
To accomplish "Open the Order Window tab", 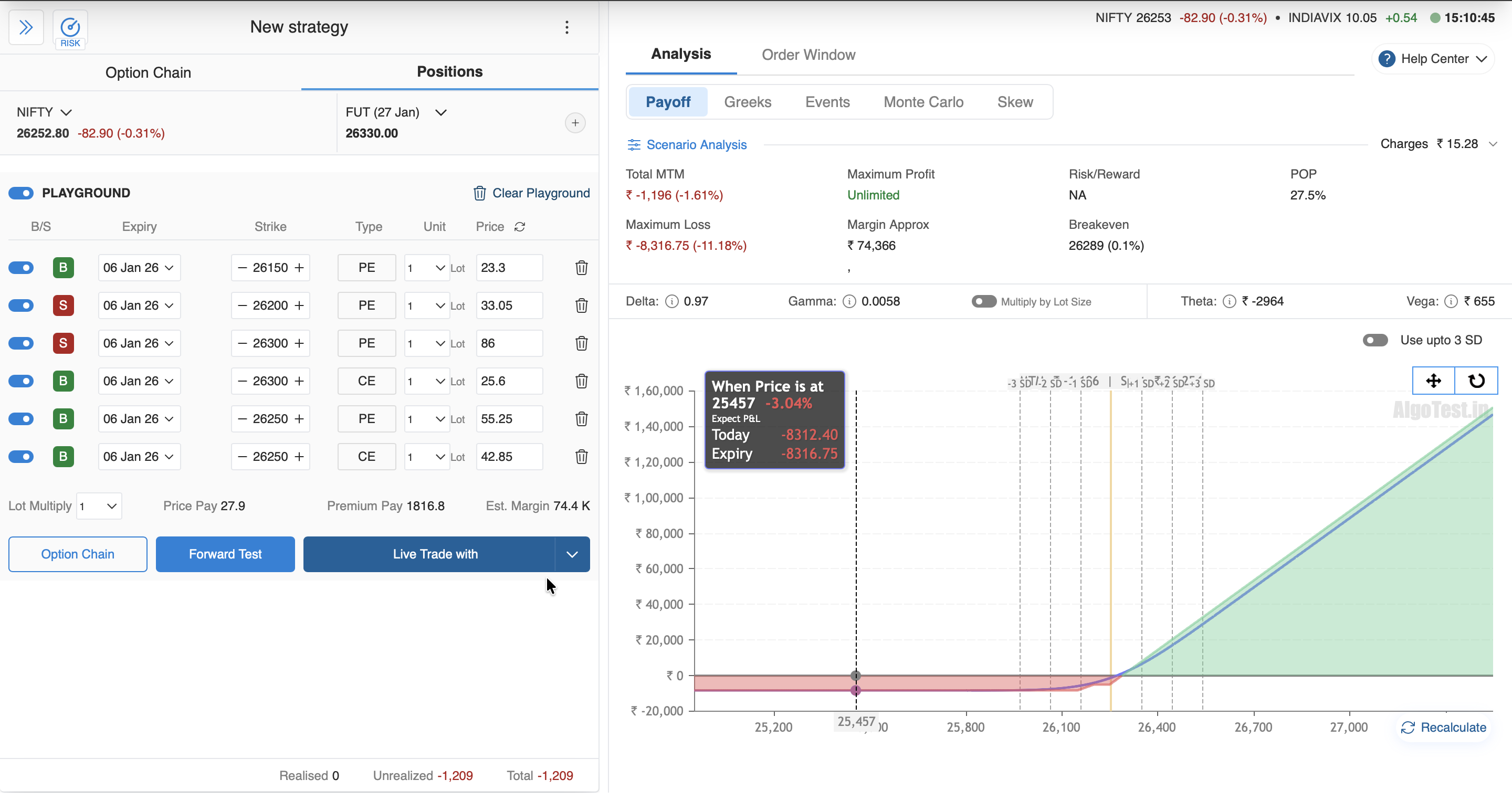I will click(808, 55).
